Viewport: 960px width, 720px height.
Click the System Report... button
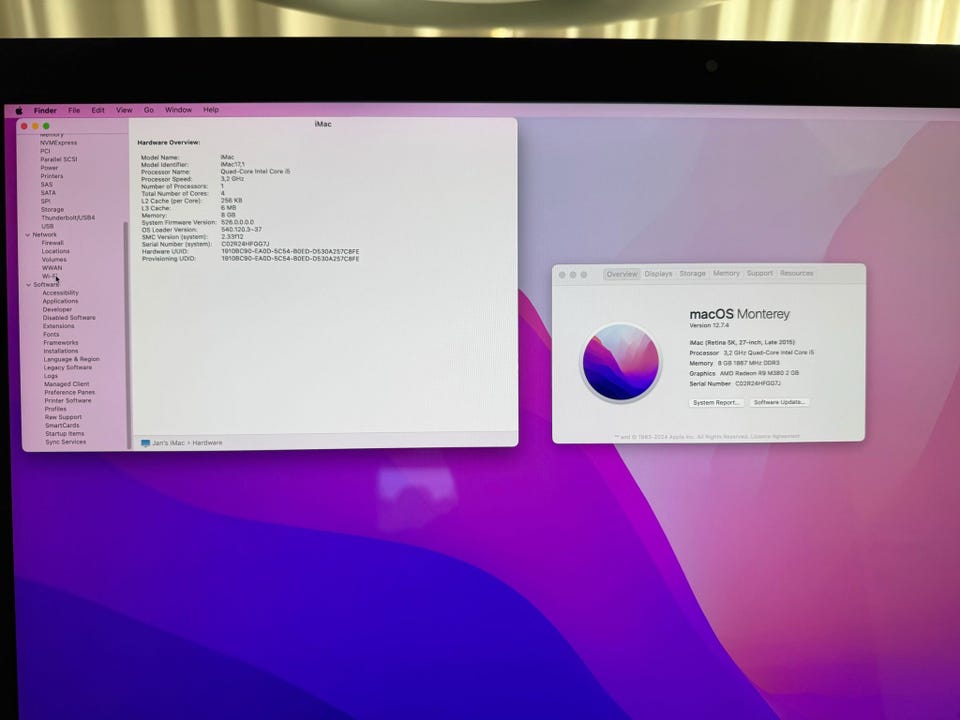pos(716,403)
